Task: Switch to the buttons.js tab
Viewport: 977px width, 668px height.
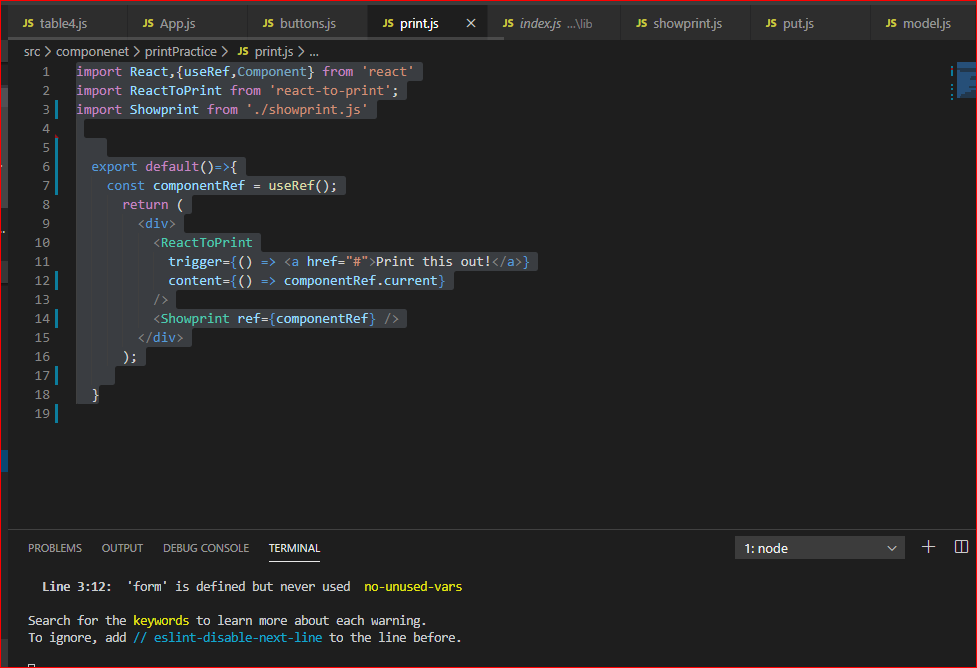Action: coord(307,23)
